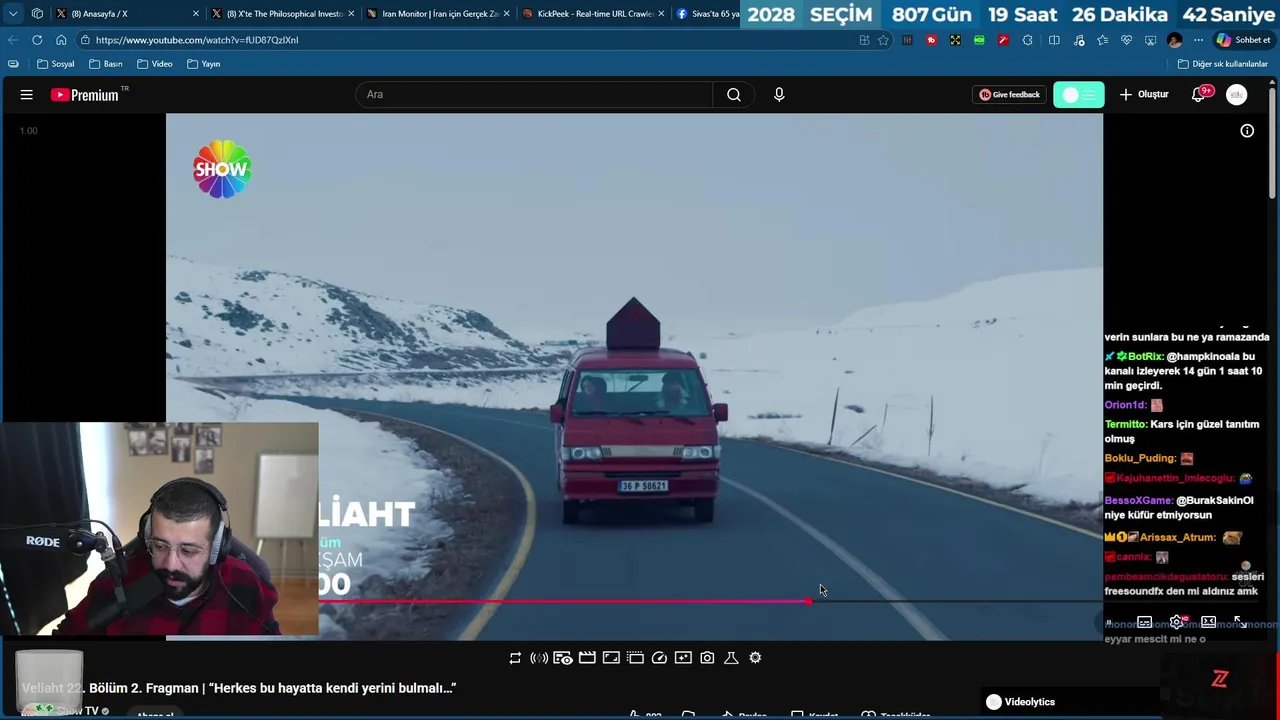Switch to the Iran Monitor tab
The width and height of the screenshot is (1280, 720).
(x=438, y=14)
